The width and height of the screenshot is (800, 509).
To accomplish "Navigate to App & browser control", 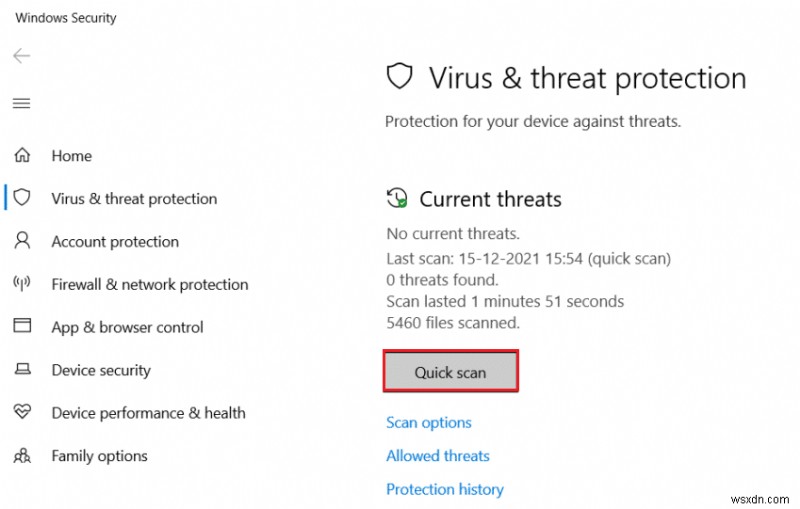I will (127, 327).
